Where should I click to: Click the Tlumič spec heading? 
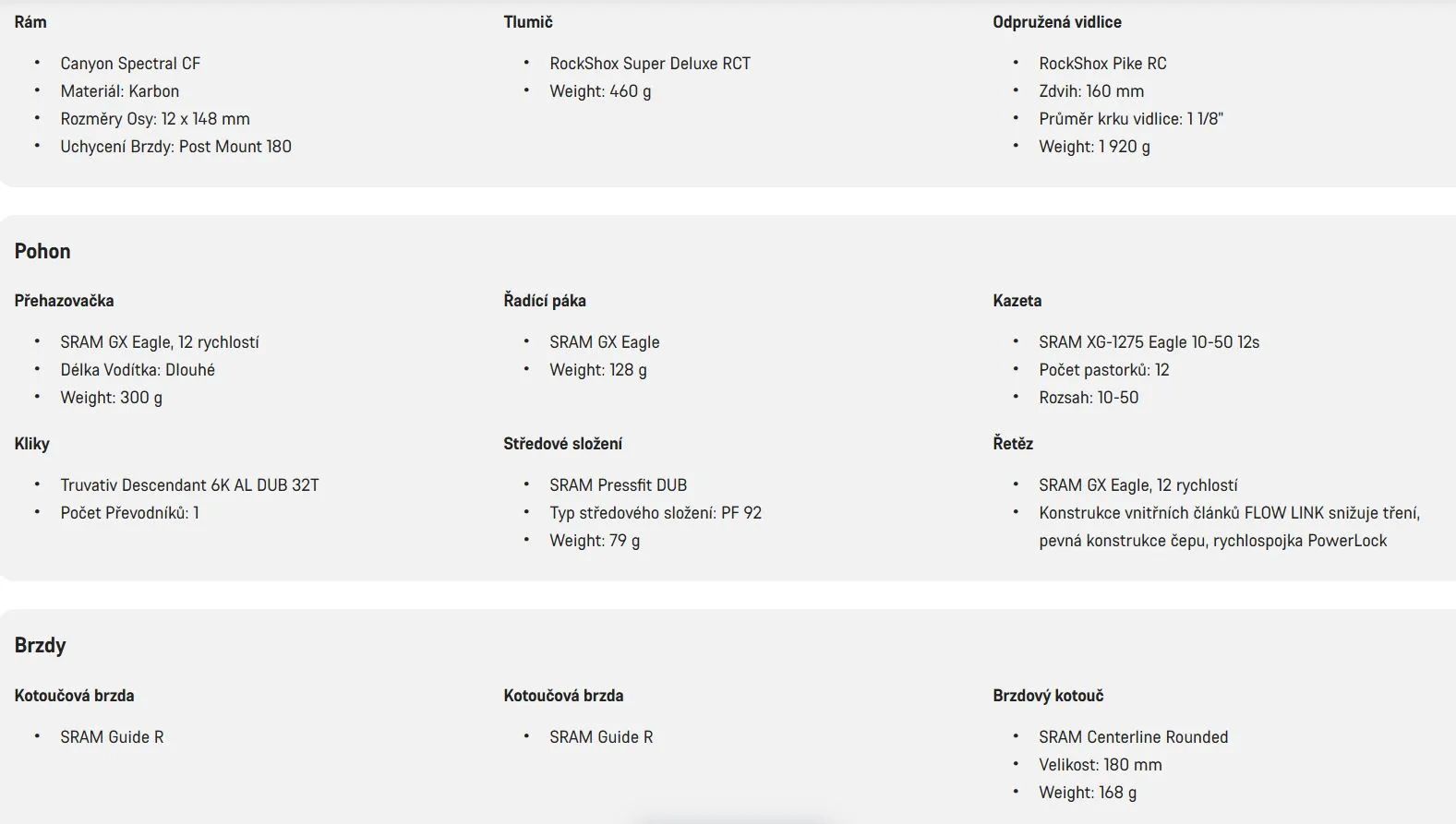pyautogui.click(x=528, y=22)
